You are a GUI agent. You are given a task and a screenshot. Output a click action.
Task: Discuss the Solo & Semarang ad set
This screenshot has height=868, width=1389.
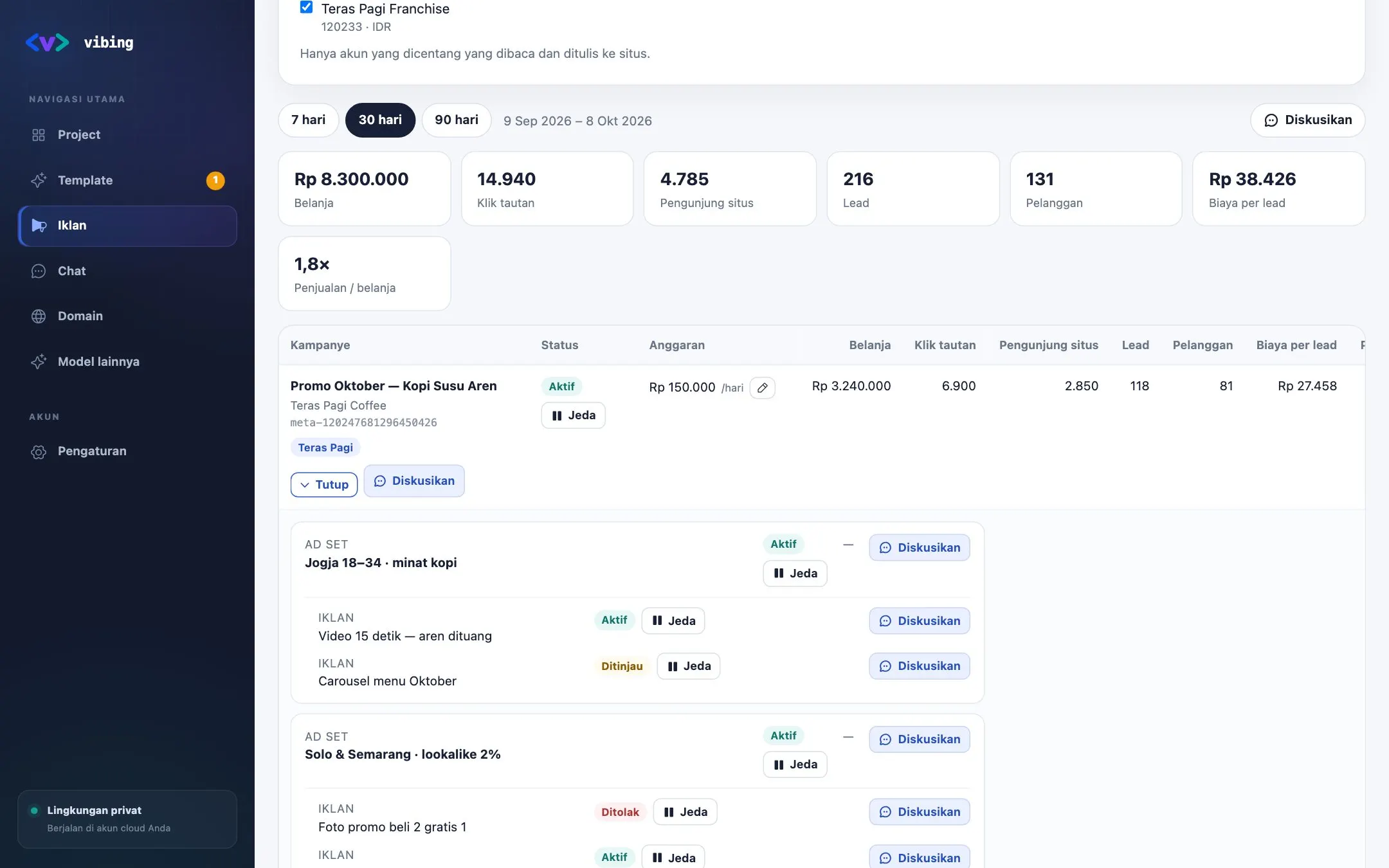[x=920, y=739]
